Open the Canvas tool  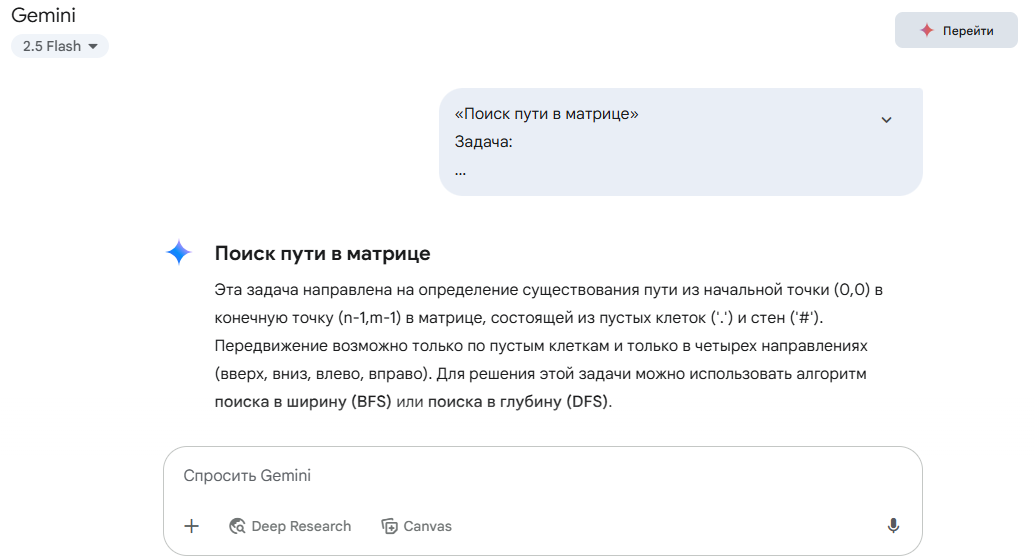(x=417, y=526)
